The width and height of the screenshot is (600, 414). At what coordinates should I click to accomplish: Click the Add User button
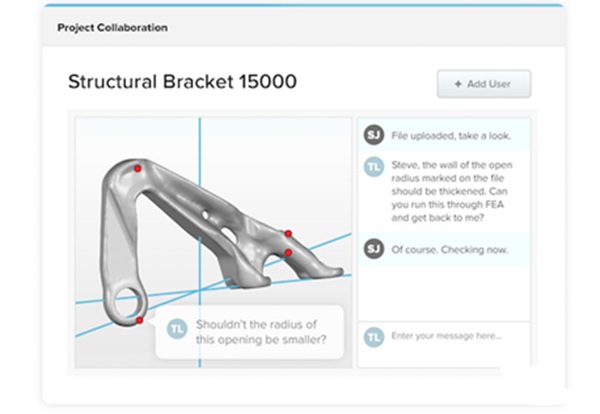pos(484,84)
